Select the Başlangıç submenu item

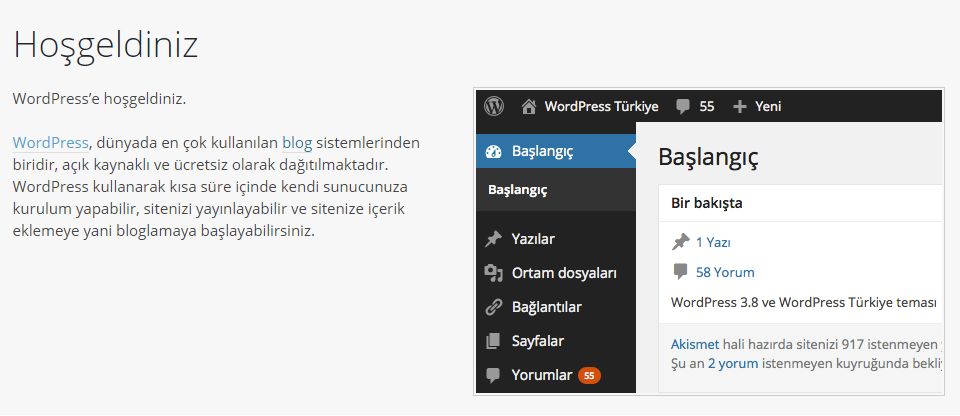517,190
